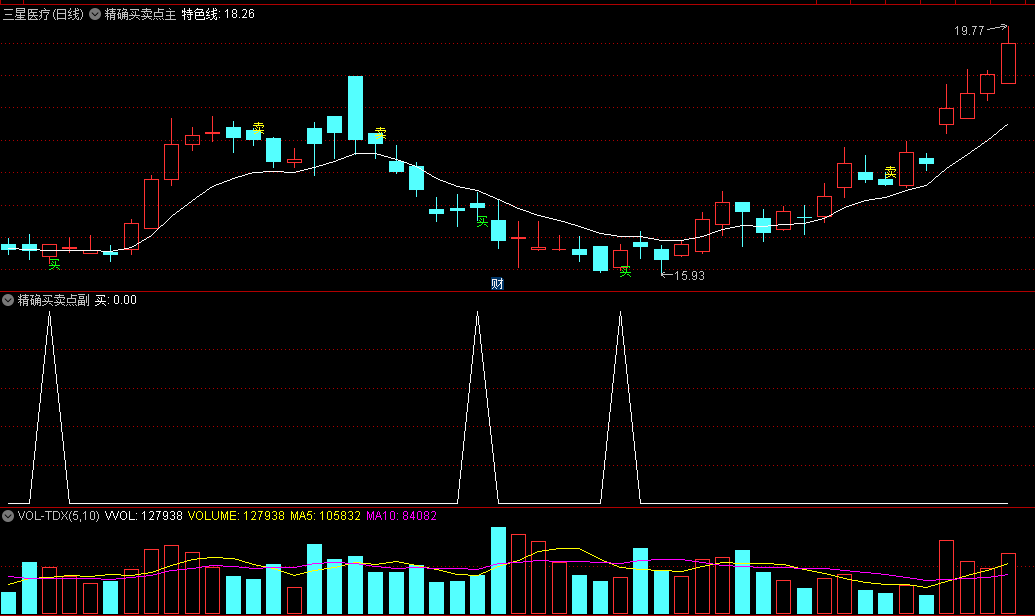The image size is (1035, 616).
Task: Click the magenta MA10: 84082 readout
Action: pos(401,516)
